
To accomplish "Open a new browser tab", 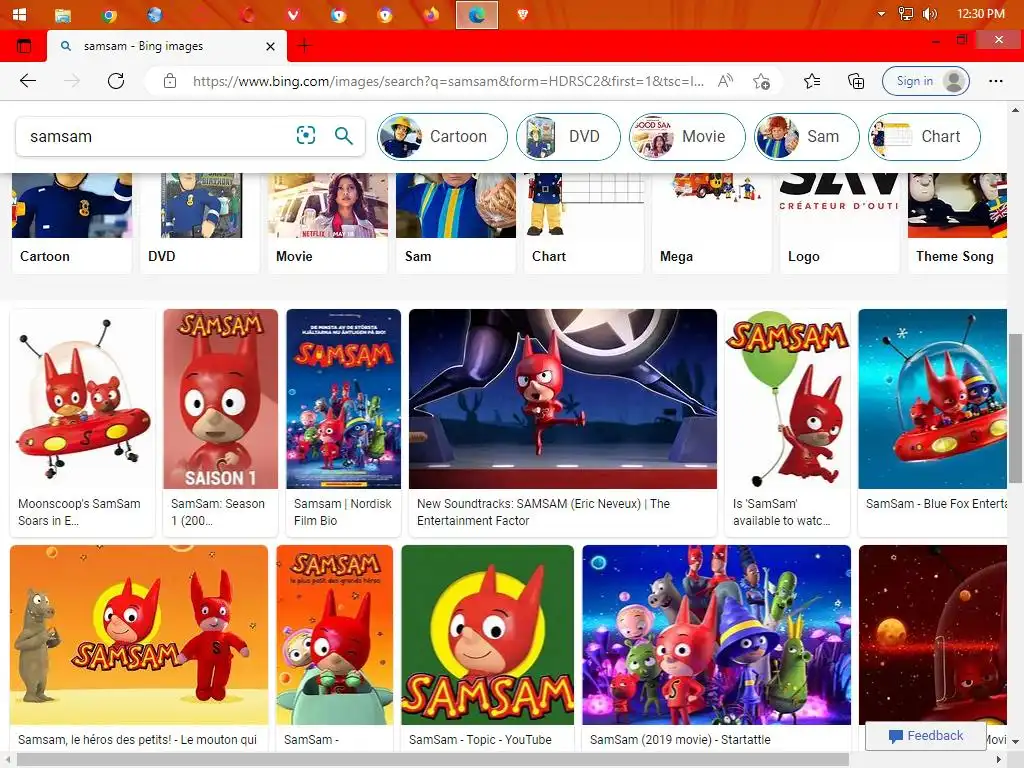I will coord(304,46).
